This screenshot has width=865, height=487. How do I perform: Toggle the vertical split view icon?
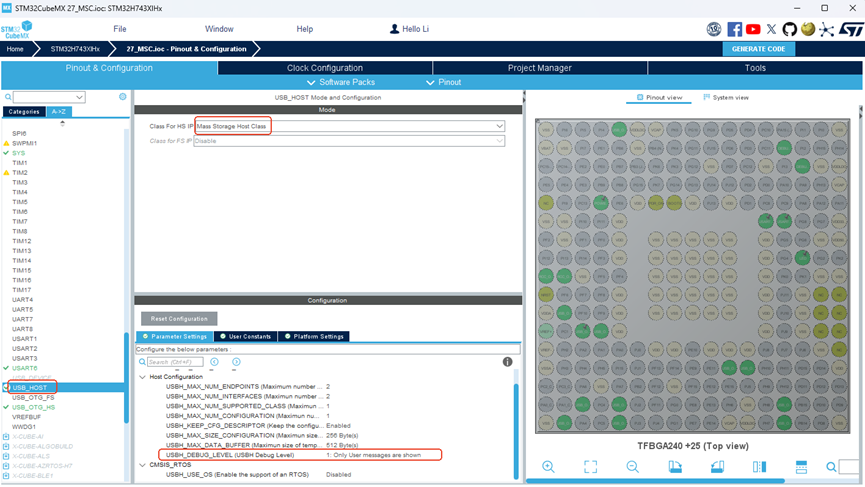[x=759, y=467]
